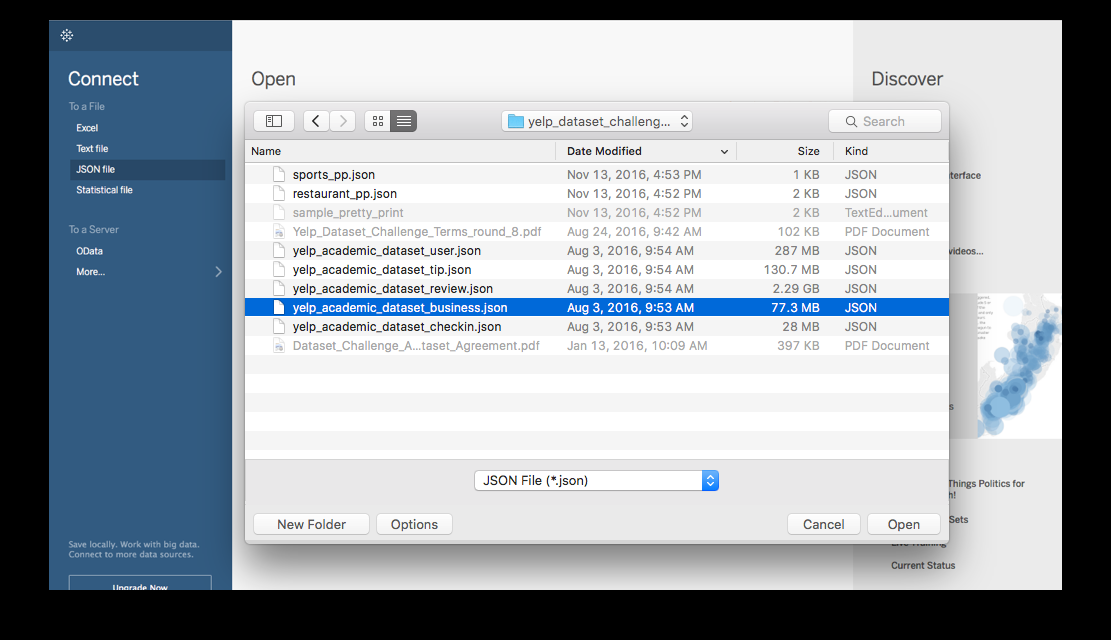Click Upgrade Now button
This screenshot has width=1111, height=640.
tap(140, 583)
